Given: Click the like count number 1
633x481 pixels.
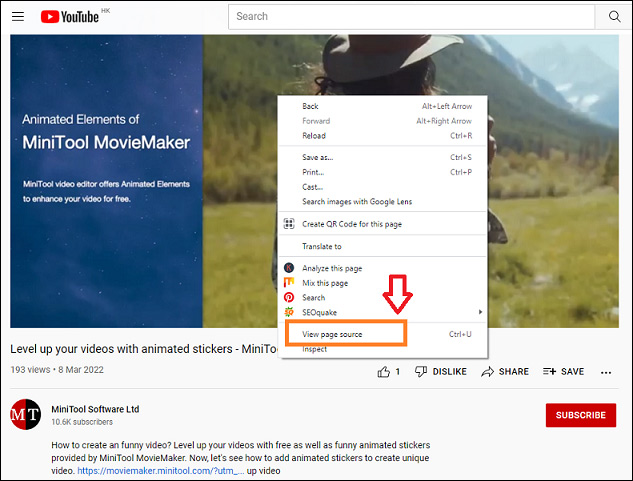Looking at the screenshot, I should coord(398,372).
